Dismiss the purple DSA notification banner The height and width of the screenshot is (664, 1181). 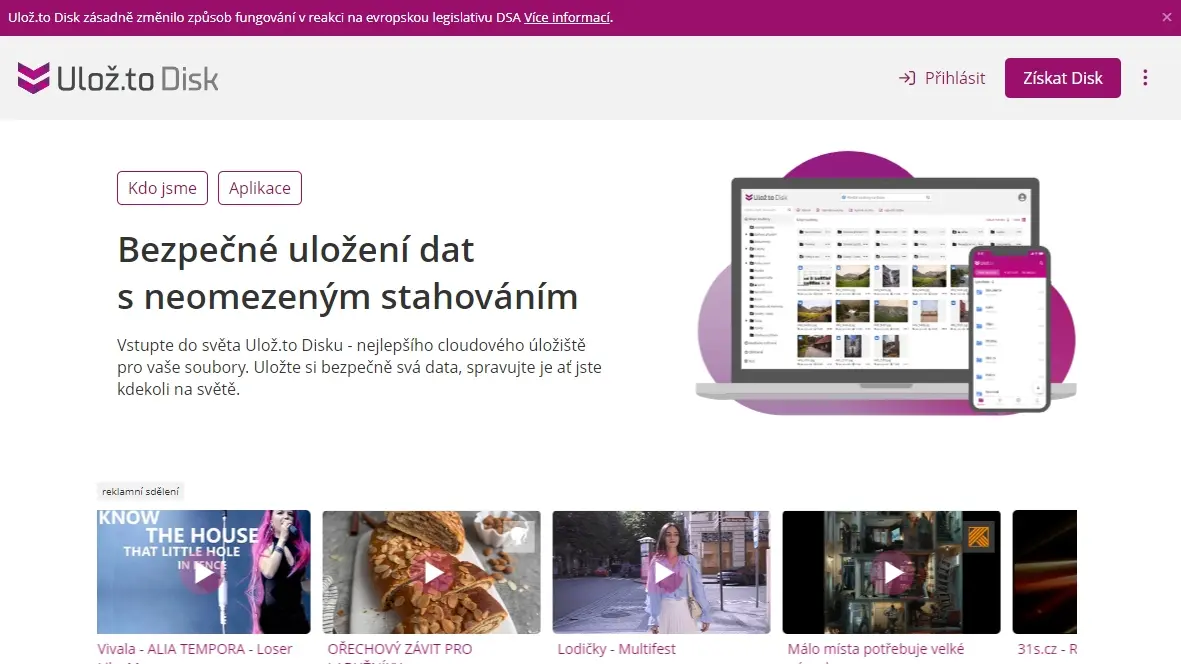tap(1167, 17)
